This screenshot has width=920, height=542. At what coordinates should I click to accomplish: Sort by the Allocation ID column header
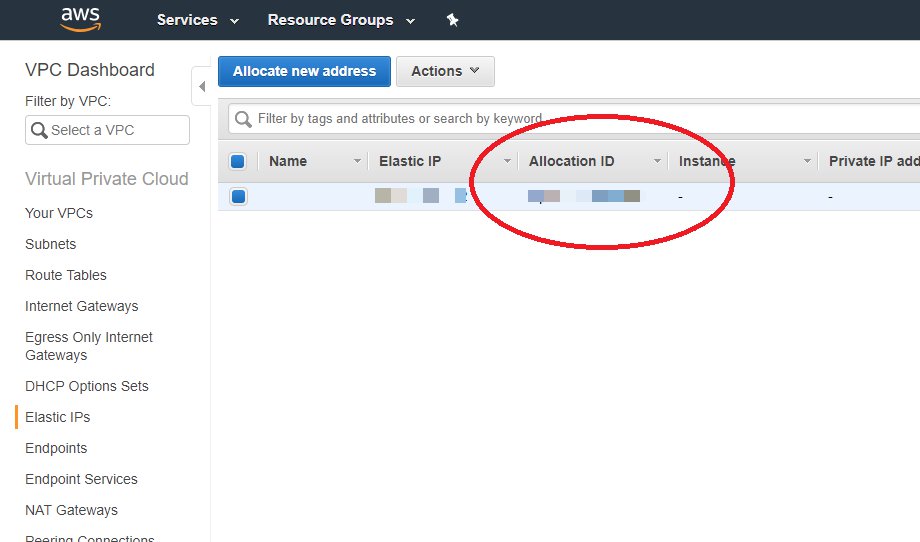coord(571,161)
